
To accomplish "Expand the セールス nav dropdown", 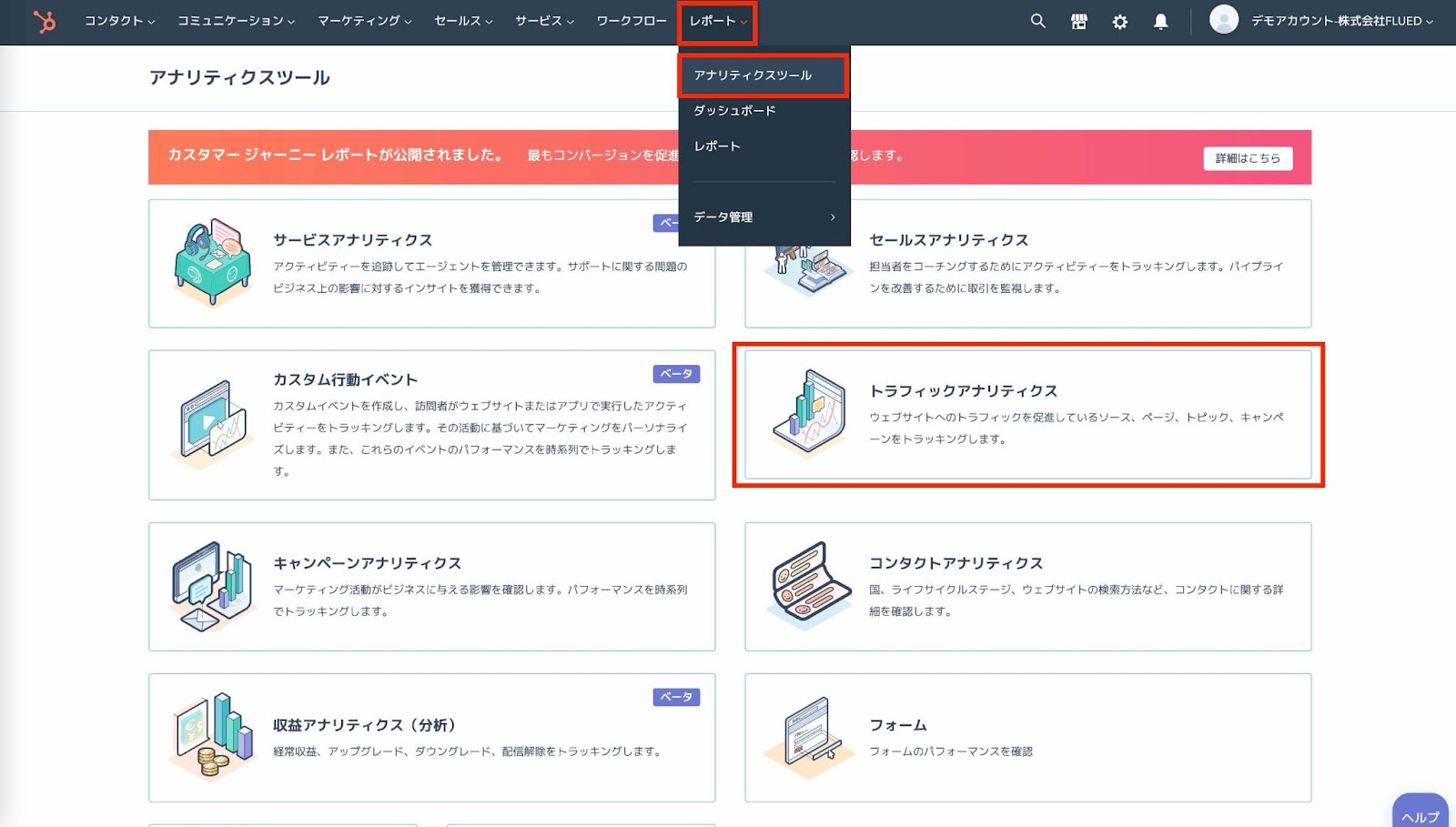I will point(463,21).
